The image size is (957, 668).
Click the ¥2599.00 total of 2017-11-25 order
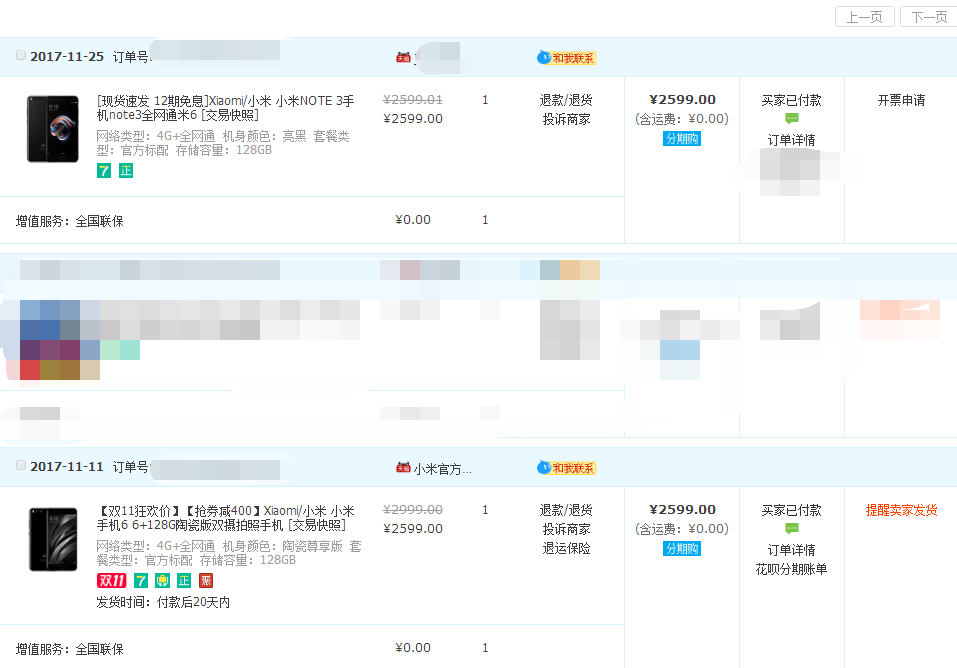tap(682, 100)
